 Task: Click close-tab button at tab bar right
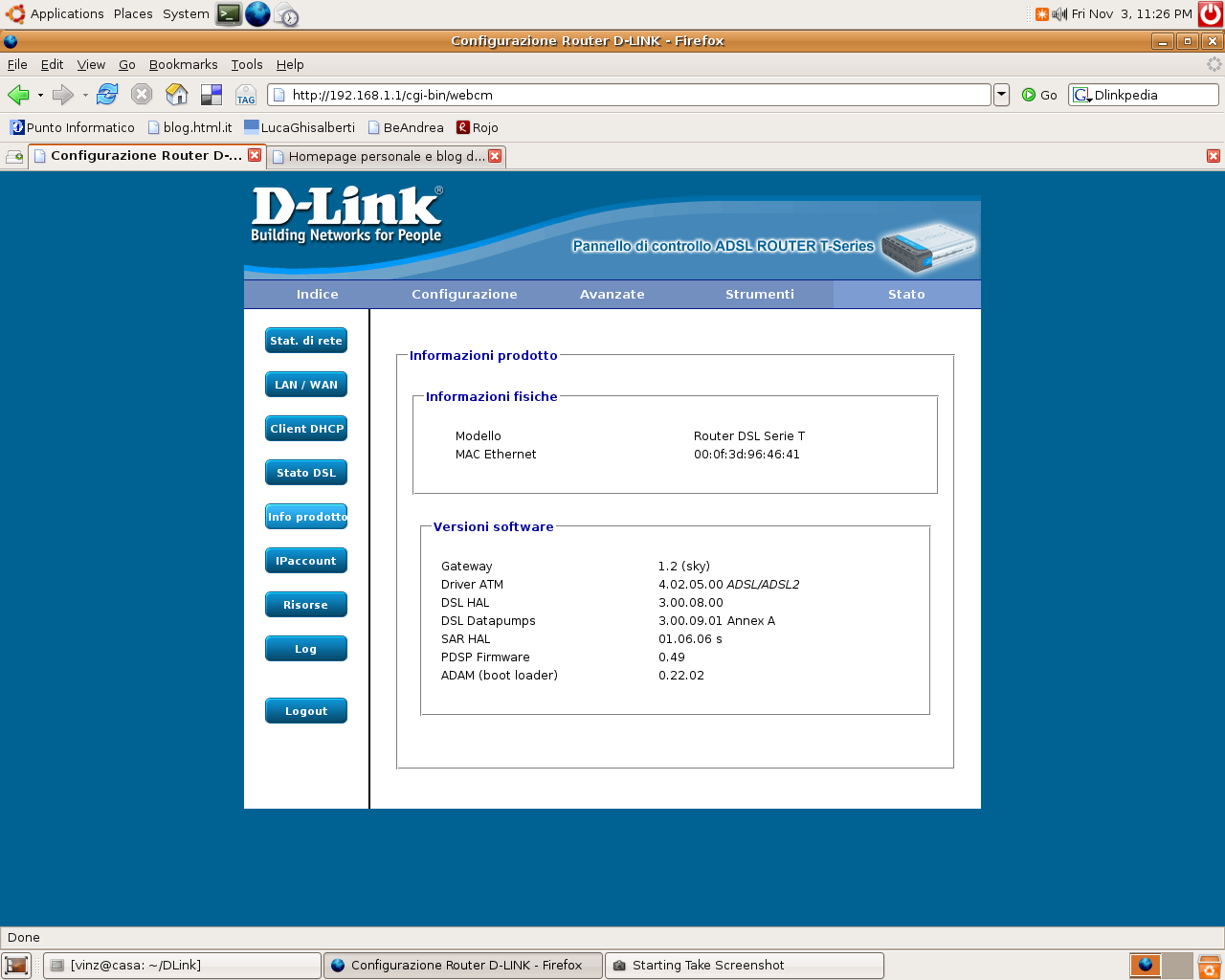pos(1214,156)
